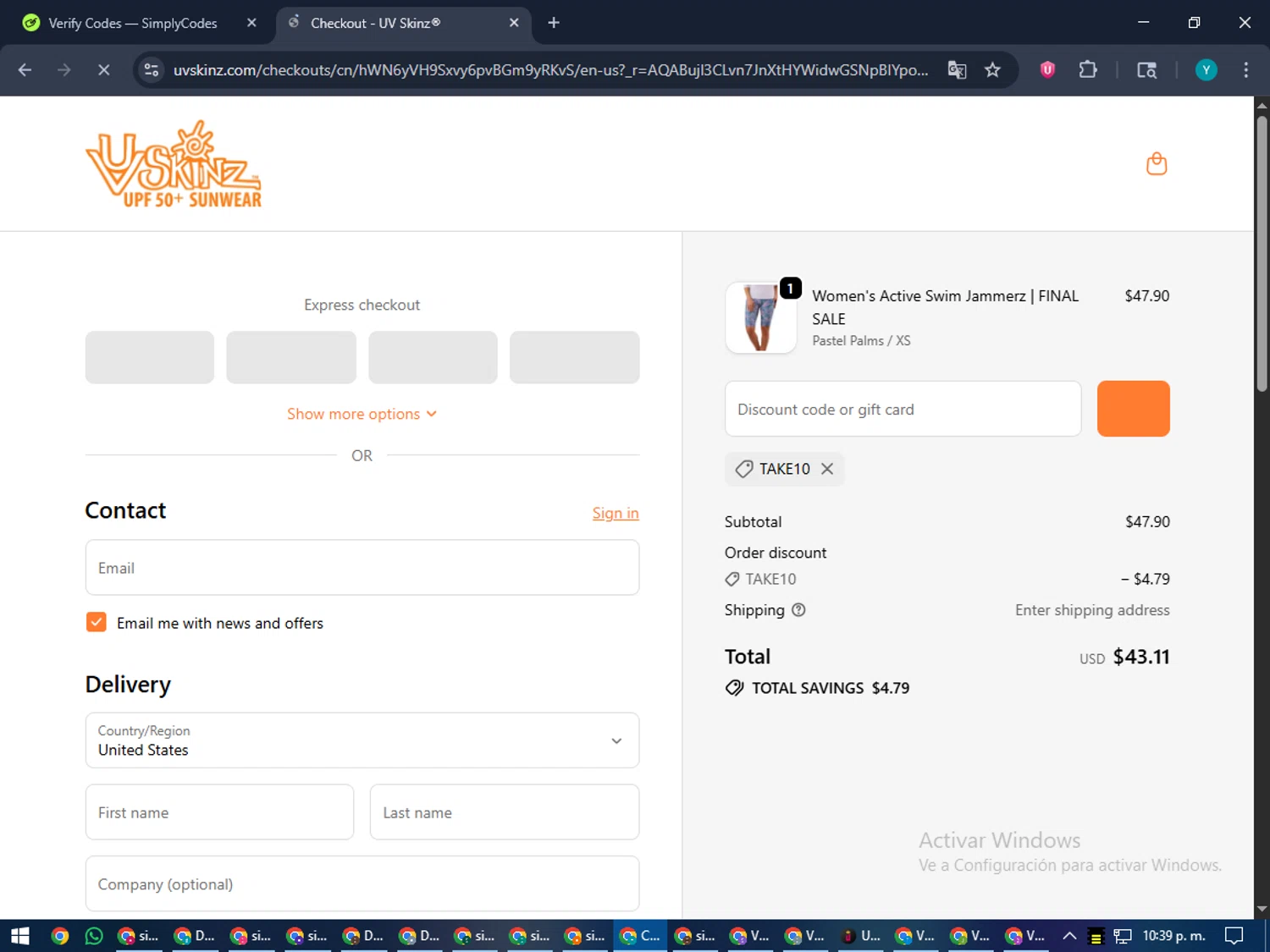Click the third express checkout button

tap(433, 357)
